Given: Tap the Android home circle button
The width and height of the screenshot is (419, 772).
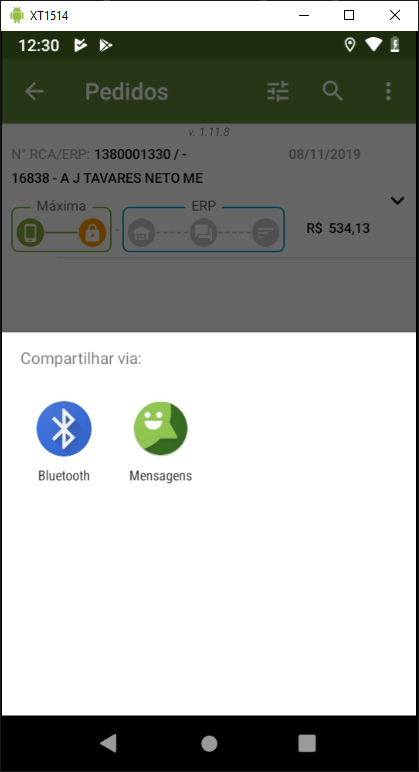Looking at the screenshot, I should click(209, 743).
